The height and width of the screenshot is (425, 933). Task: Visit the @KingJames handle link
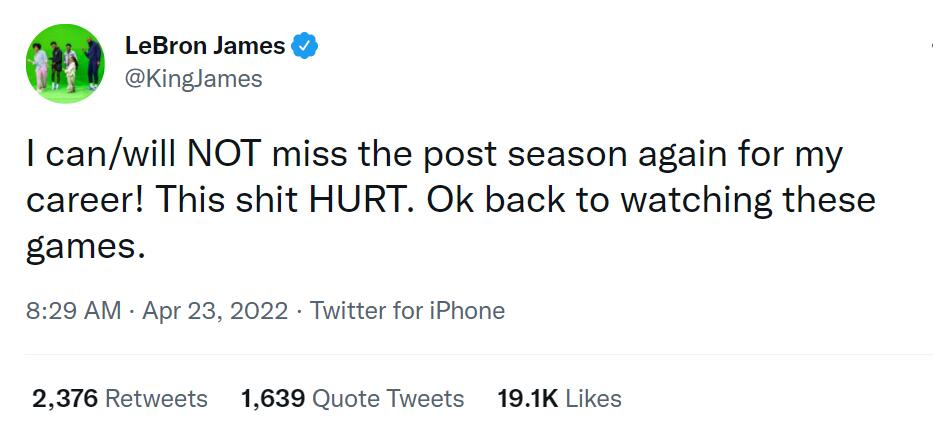click(193, 79)
